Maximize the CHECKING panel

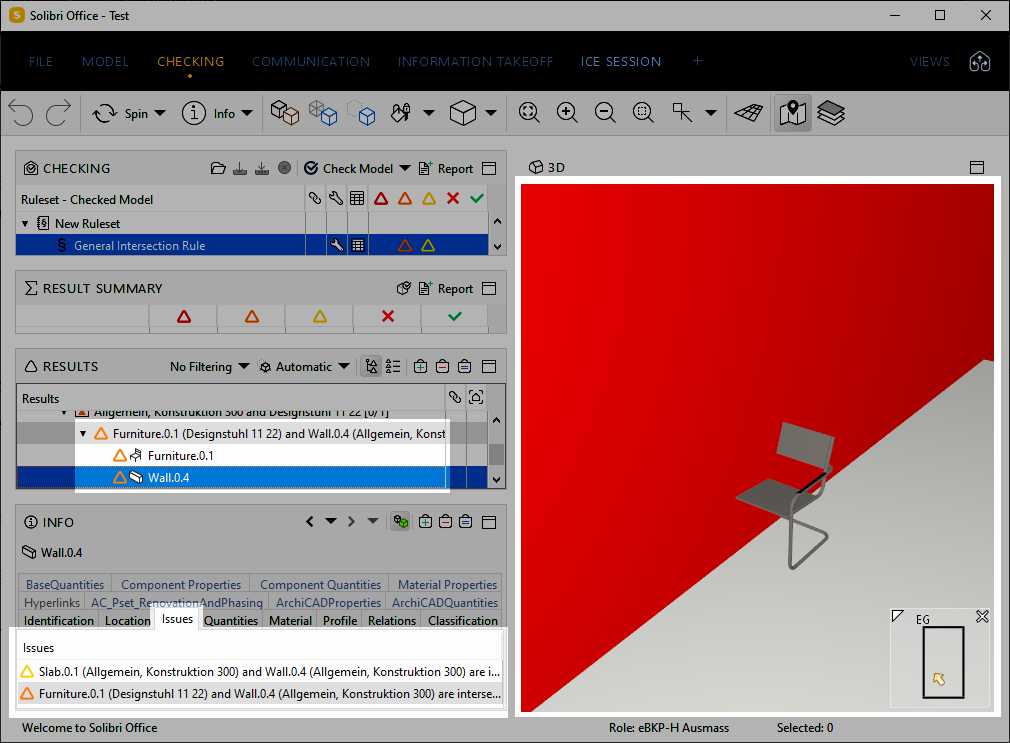[489, 169]
